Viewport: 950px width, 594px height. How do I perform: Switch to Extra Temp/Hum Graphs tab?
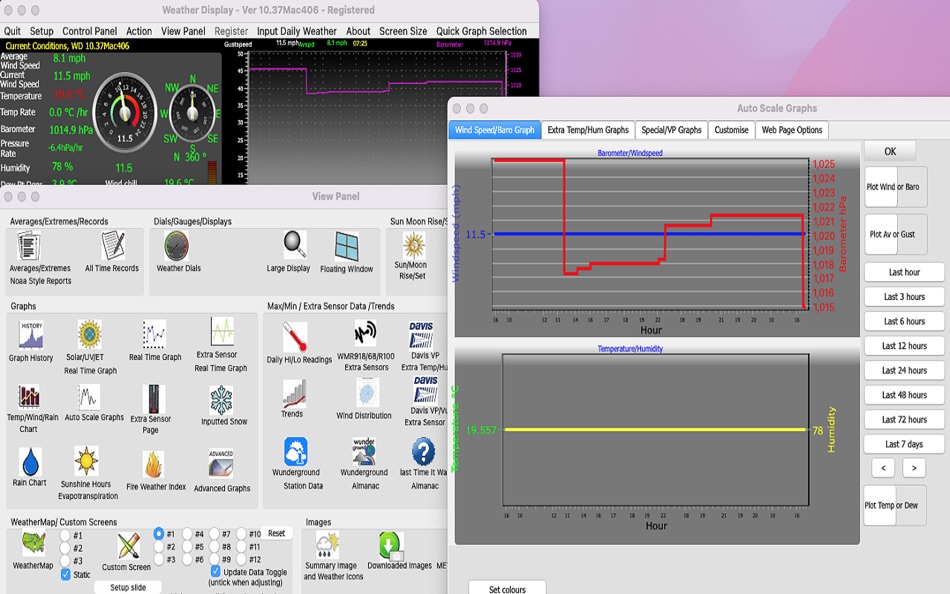click(588, 130)
